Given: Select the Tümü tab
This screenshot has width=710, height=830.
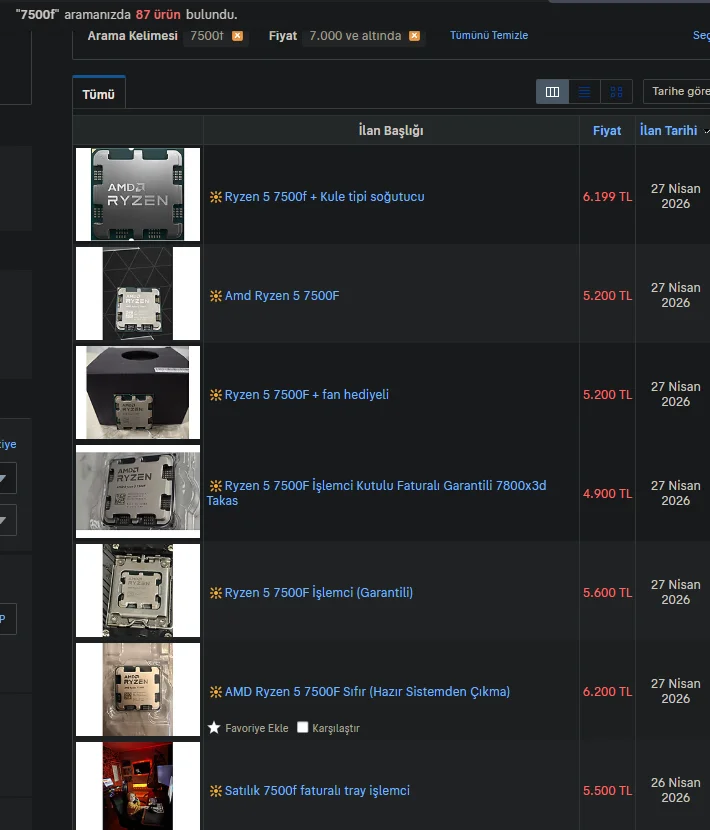Looking at the screenshot, I should 98,94.
